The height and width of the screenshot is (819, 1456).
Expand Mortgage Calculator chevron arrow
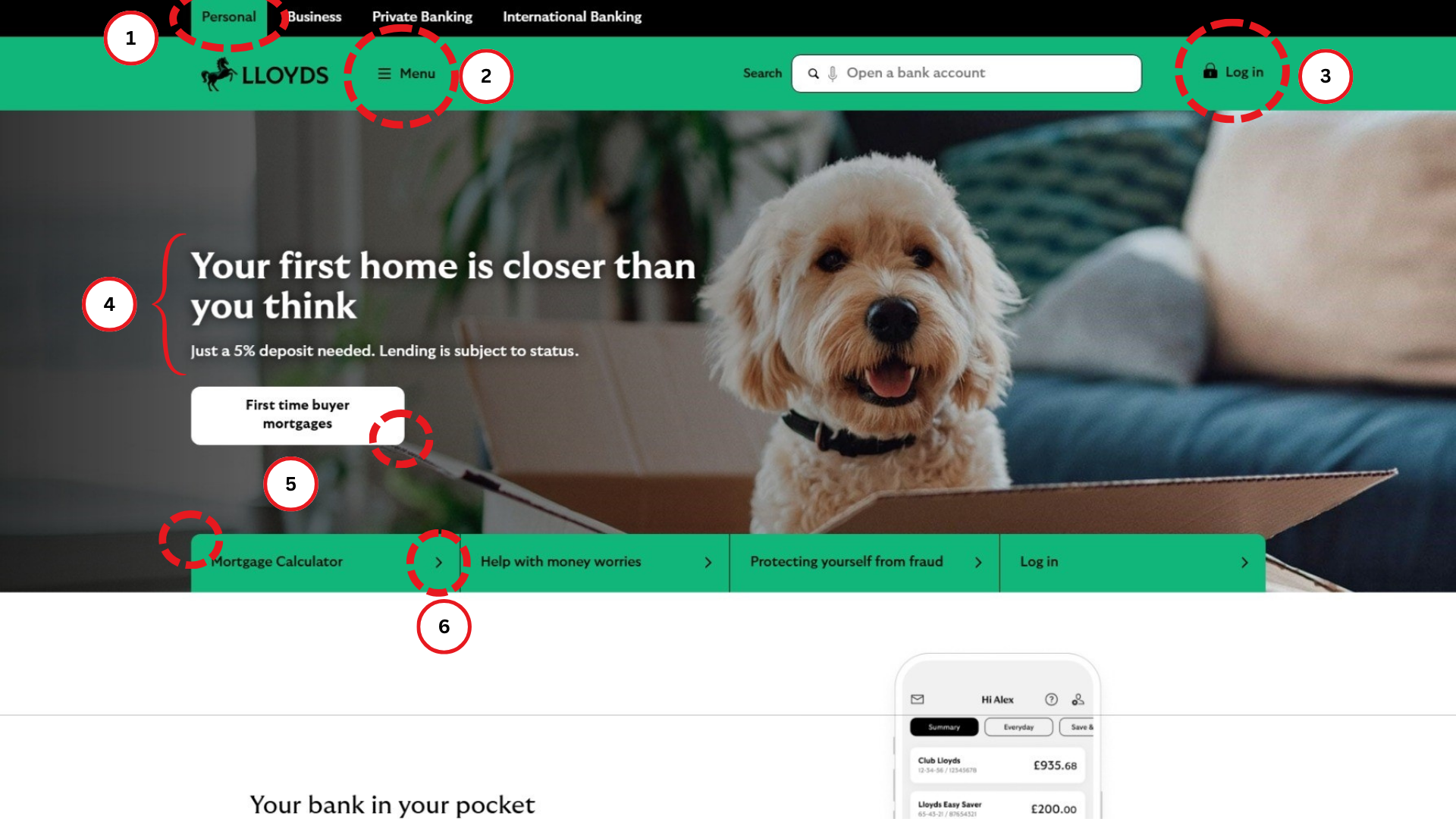coord(438,563)
